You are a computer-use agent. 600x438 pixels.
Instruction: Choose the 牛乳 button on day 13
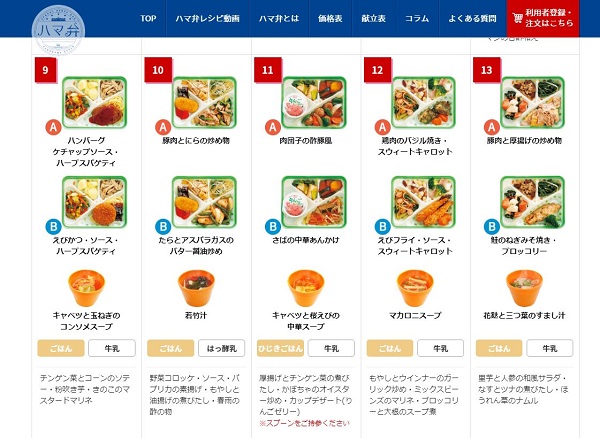point(550,348)
